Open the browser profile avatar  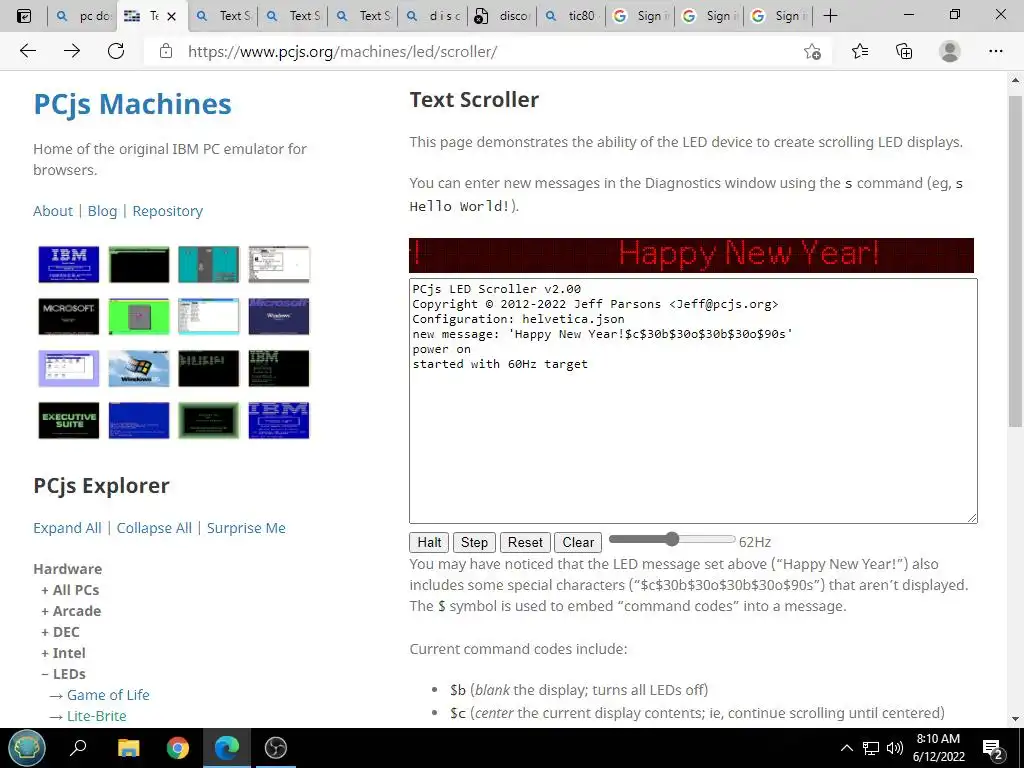tap(950, 51)
